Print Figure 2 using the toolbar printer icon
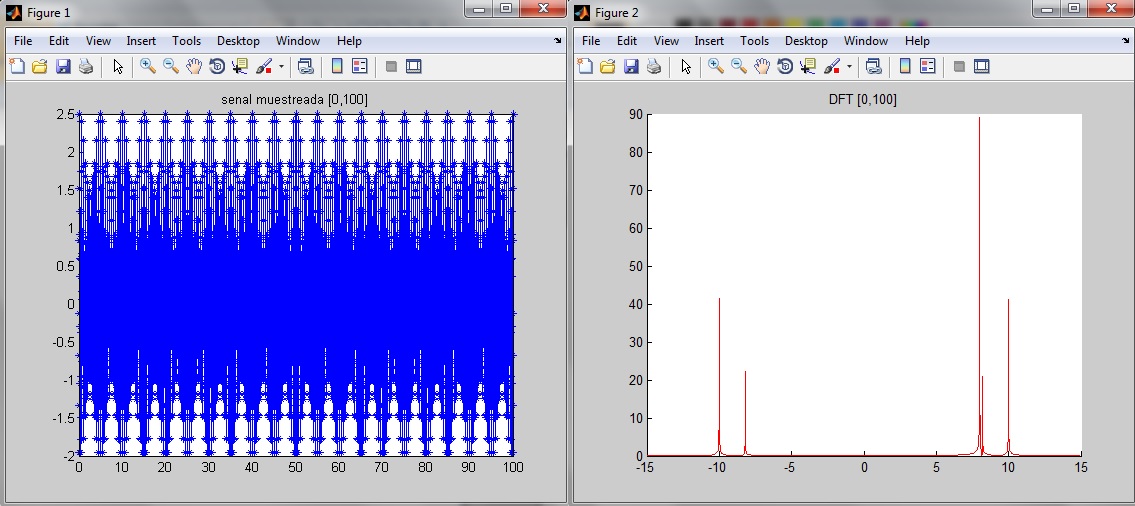 (654, 67)
